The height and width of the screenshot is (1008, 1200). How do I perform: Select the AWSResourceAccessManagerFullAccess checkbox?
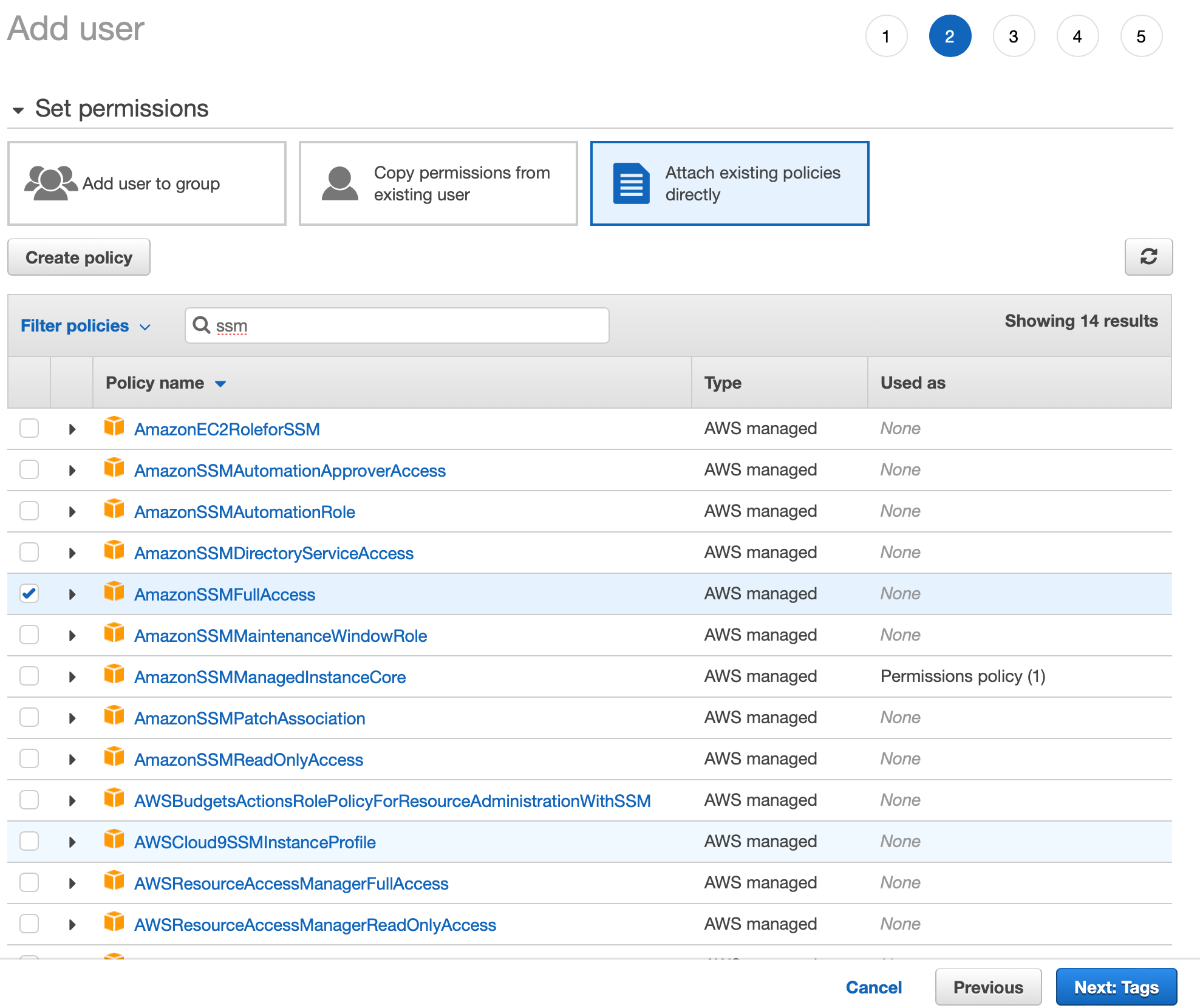coord(29,882)
